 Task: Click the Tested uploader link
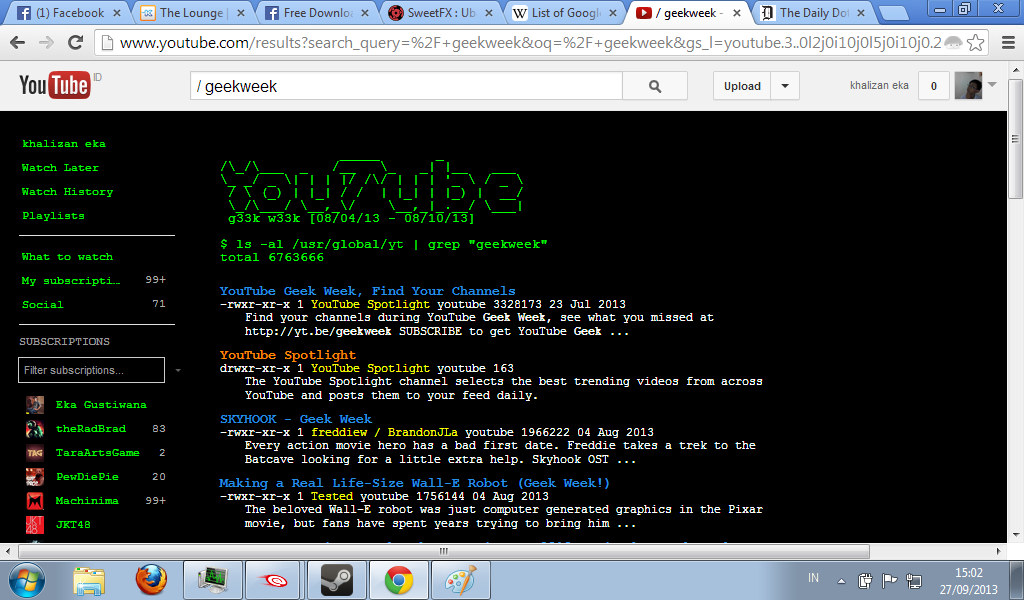(332, 496)
